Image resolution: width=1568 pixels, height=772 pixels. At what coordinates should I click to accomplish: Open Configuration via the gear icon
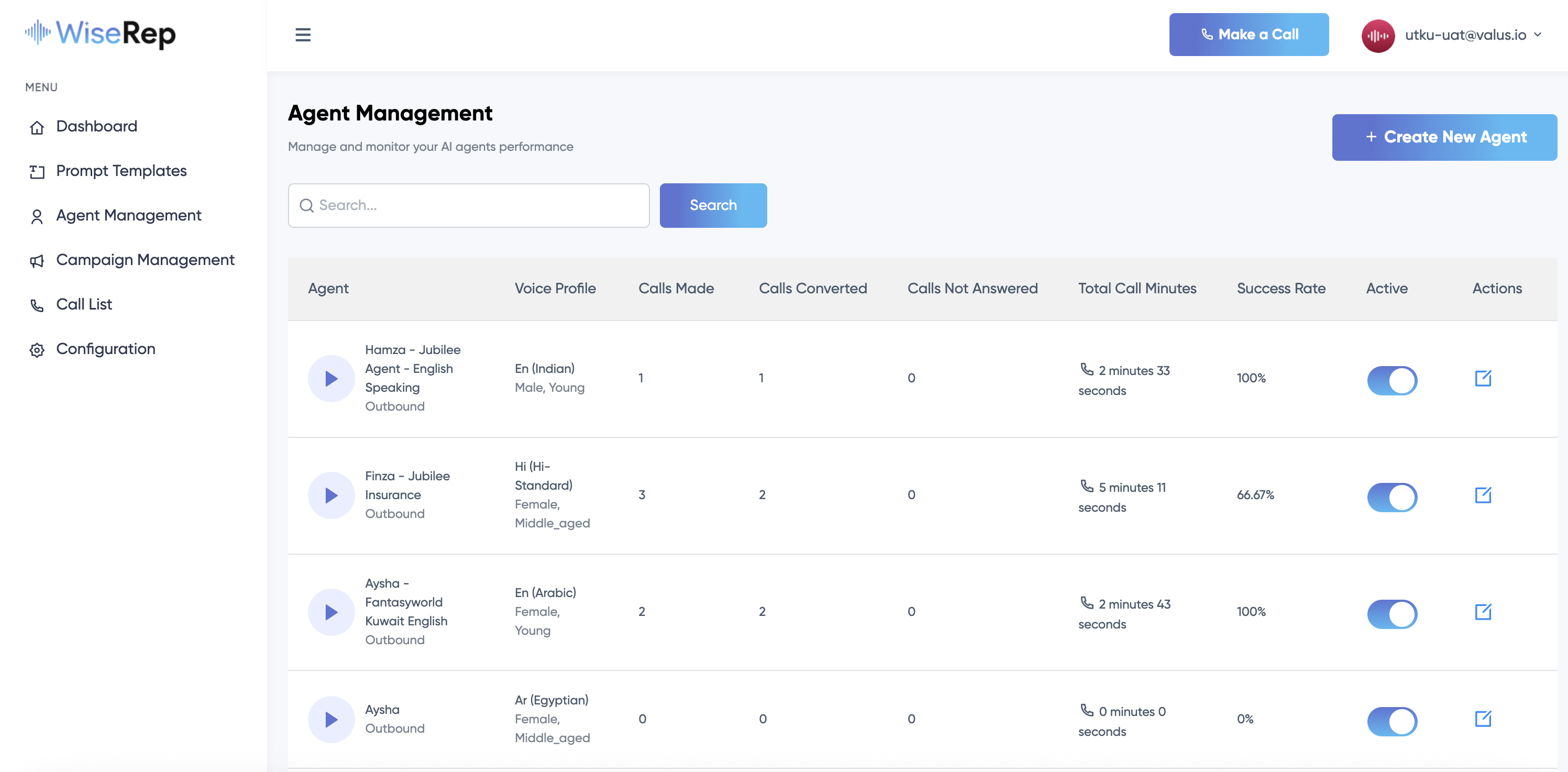click(x=37, y=349)
